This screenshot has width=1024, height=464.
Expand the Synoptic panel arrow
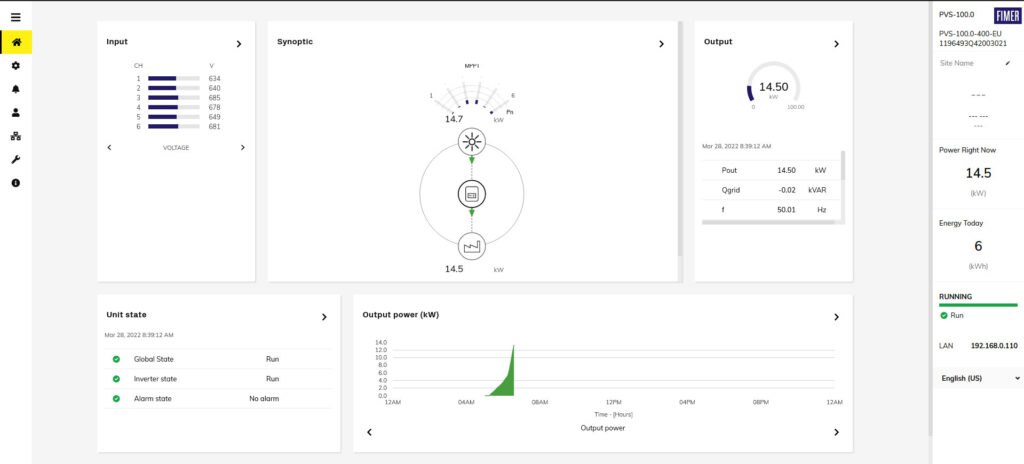click(661, 44)
